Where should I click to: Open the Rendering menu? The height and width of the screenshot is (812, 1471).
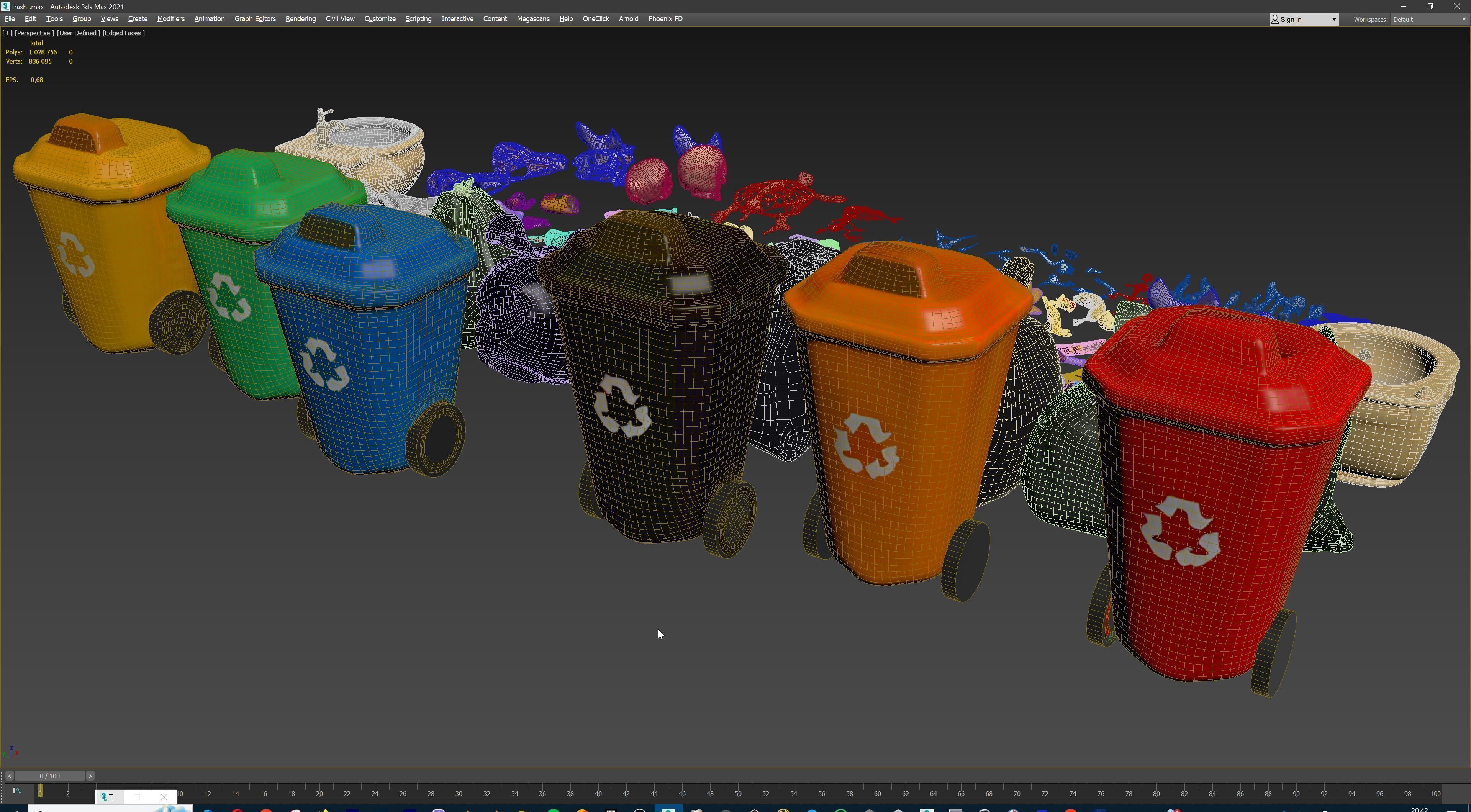pyautogui.click(x=300, y=19)
